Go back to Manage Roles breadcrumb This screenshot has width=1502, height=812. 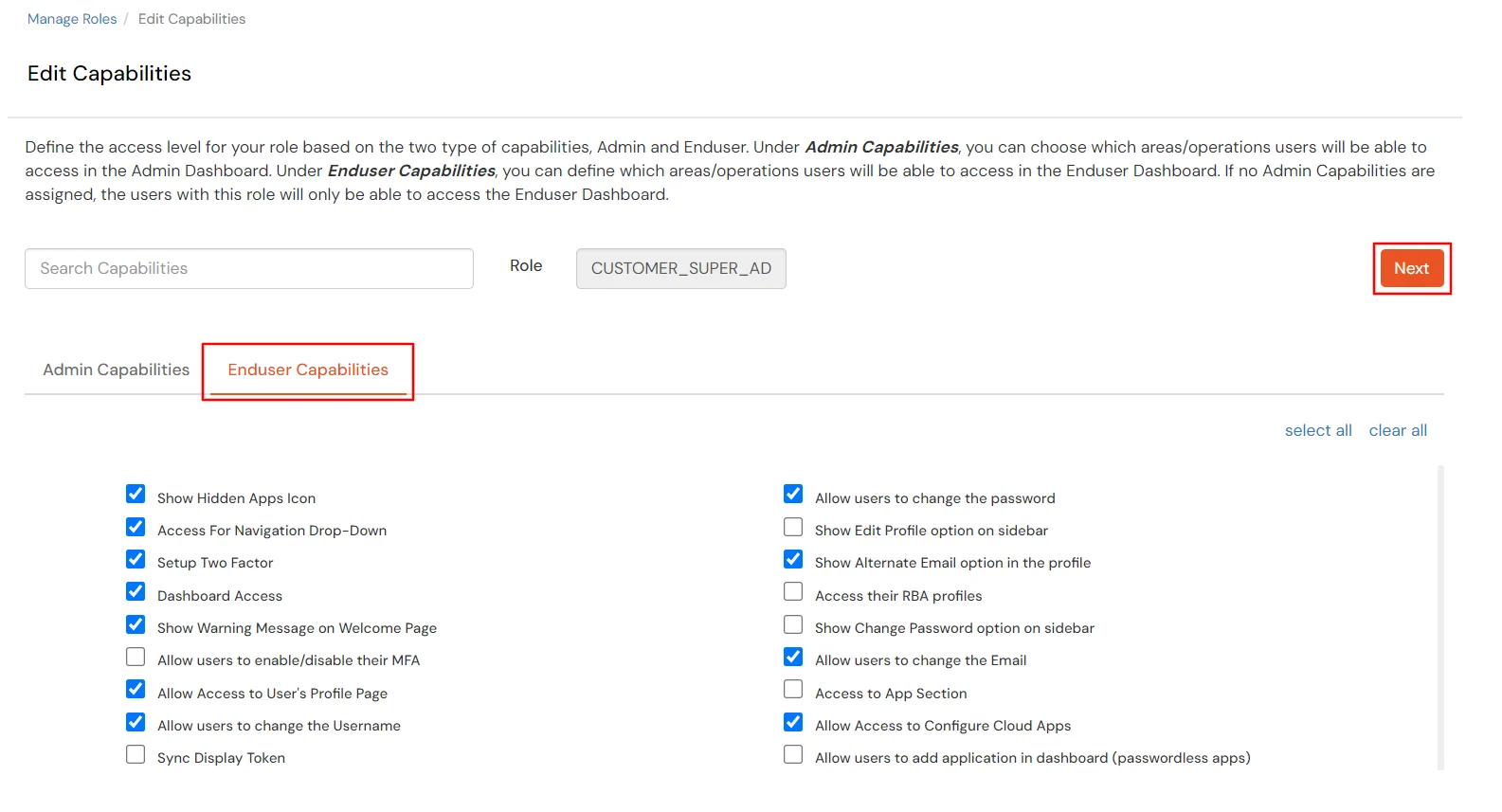[72, 19]
